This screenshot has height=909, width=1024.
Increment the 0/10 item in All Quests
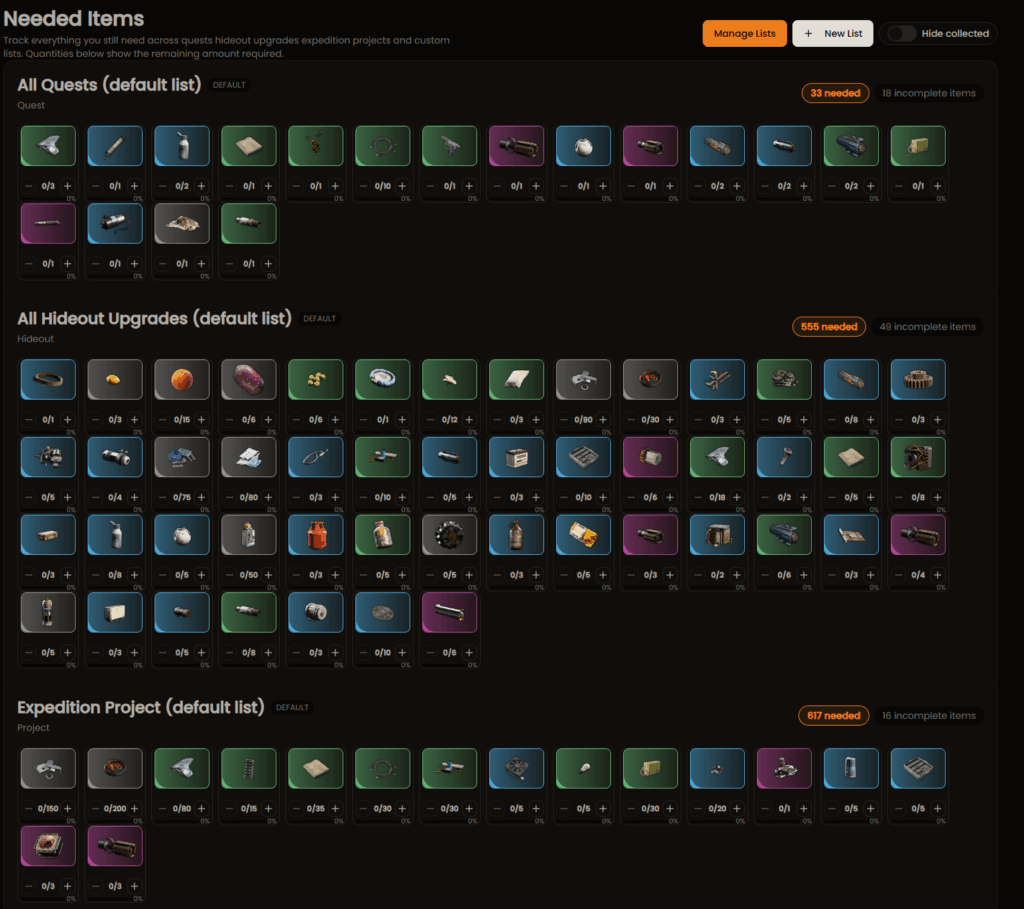(402, 186)
